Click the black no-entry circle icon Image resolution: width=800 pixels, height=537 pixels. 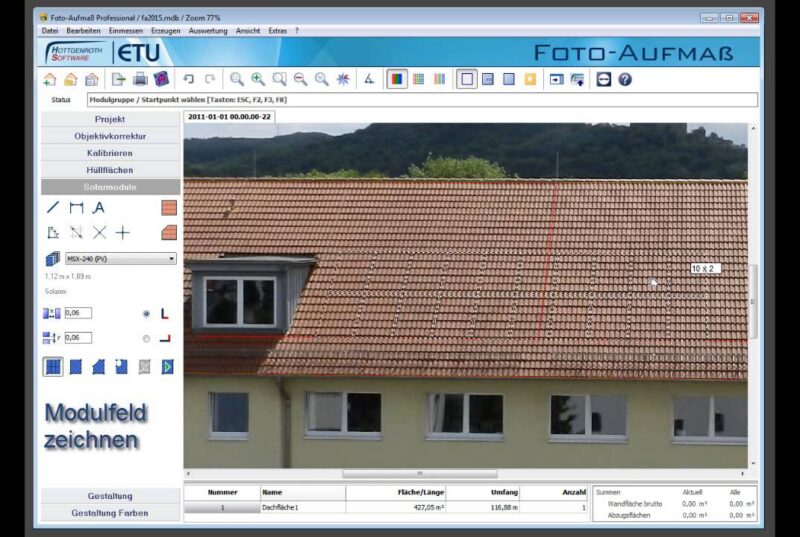(604, 79)
